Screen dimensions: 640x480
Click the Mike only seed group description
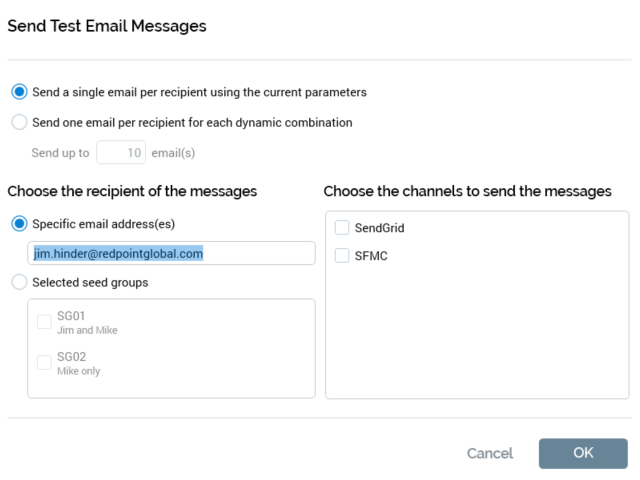pos(78,371)
